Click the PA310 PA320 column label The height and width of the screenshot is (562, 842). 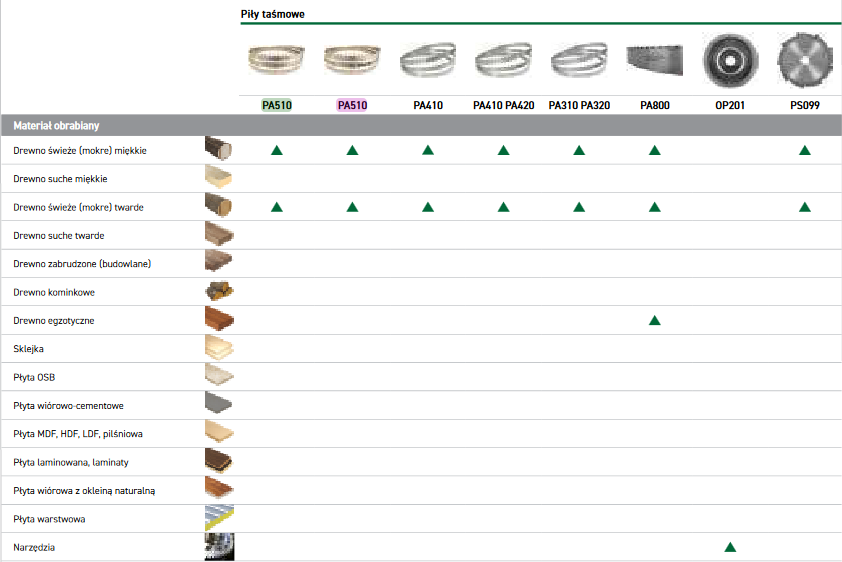579,104
